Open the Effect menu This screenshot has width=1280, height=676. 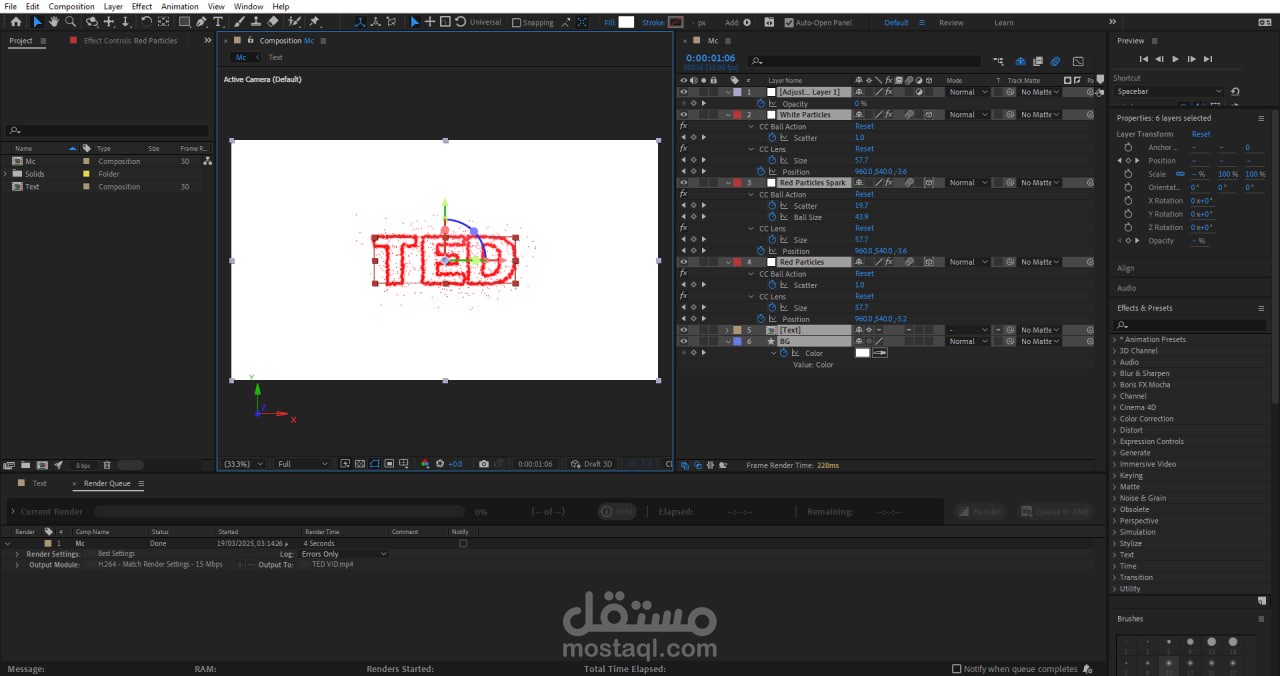point(142,6)
